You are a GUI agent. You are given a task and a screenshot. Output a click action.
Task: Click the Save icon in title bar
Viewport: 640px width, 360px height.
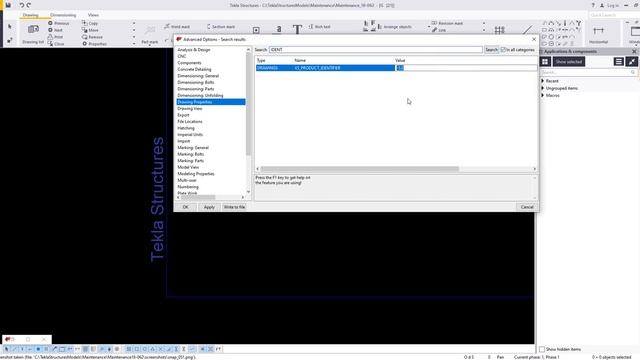tap(8, 5)
